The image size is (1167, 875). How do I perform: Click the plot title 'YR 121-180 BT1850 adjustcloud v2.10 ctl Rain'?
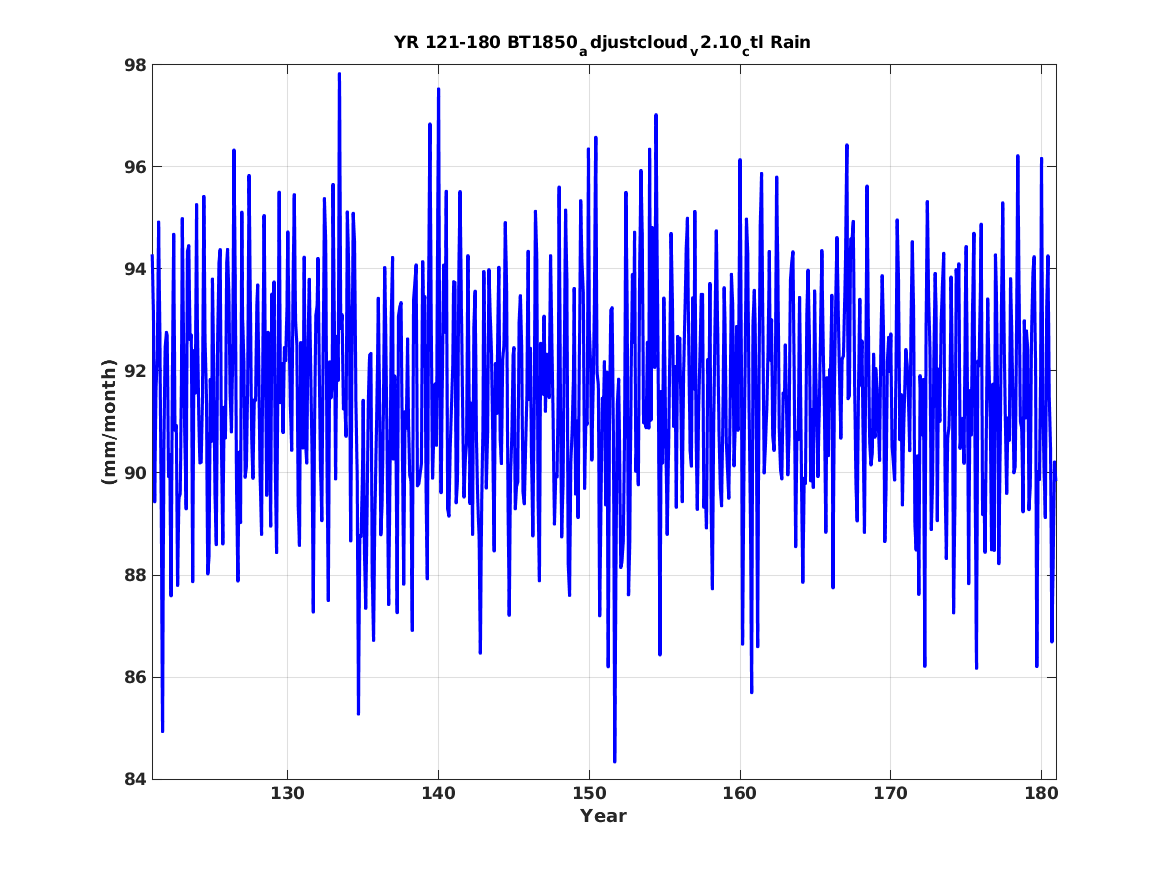(601, 43)
